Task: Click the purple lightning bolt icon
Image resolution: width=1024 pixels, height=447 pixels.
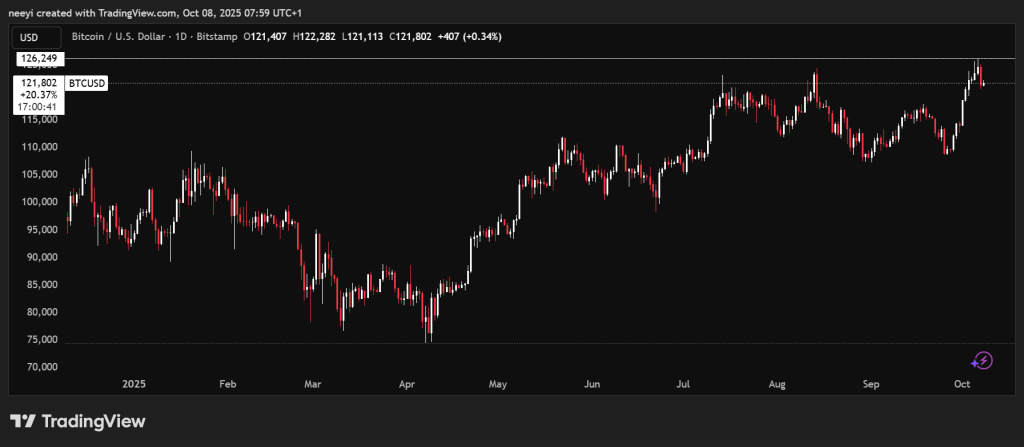Action: click(x=982, y=360)
